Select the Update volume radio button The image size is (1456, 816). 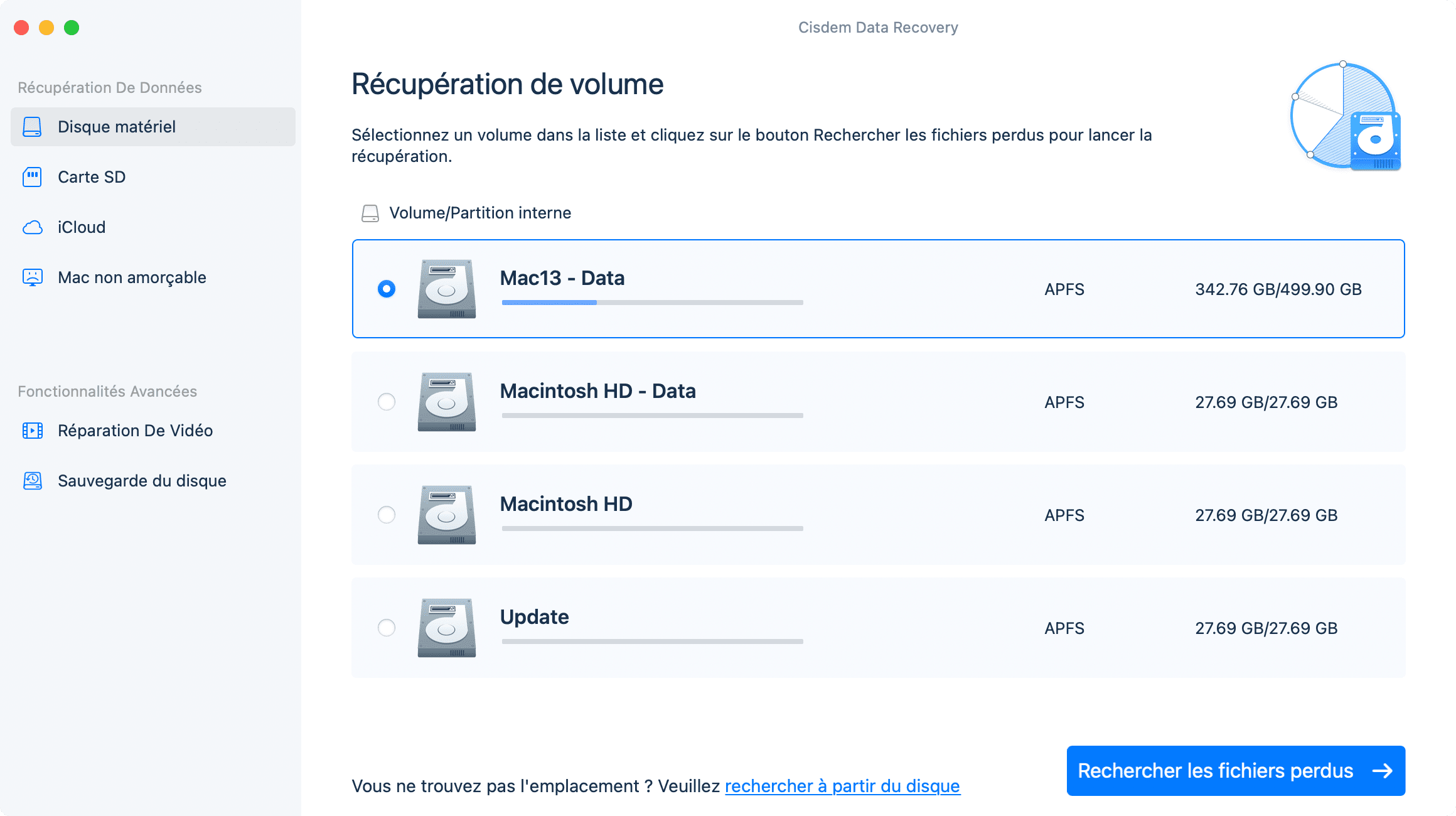pos(387,628)
